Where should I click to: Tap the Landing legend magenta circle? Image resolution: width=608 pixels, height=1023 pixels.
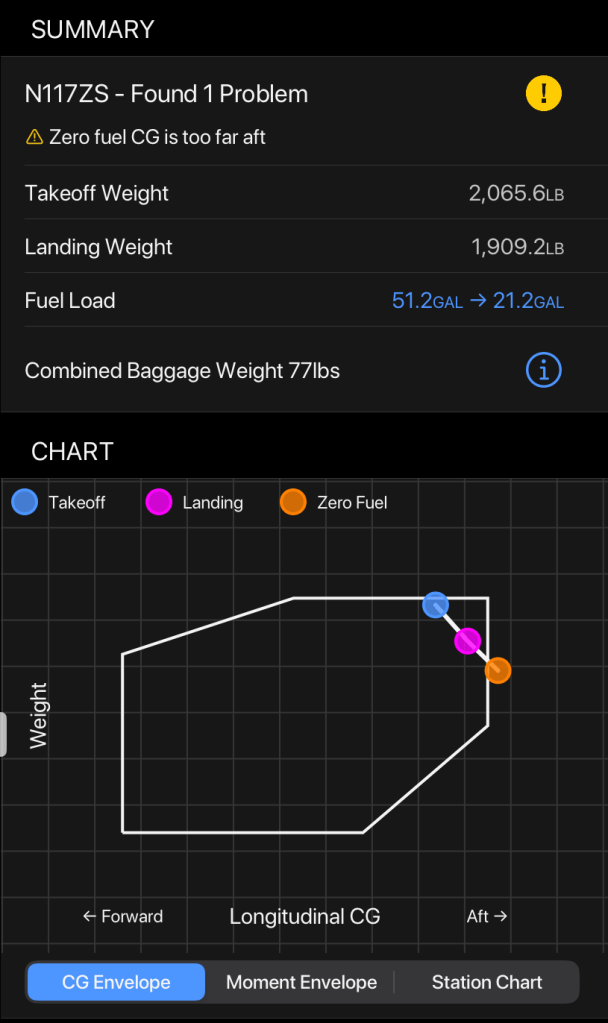pyautogui.click(x=159, y=502)
